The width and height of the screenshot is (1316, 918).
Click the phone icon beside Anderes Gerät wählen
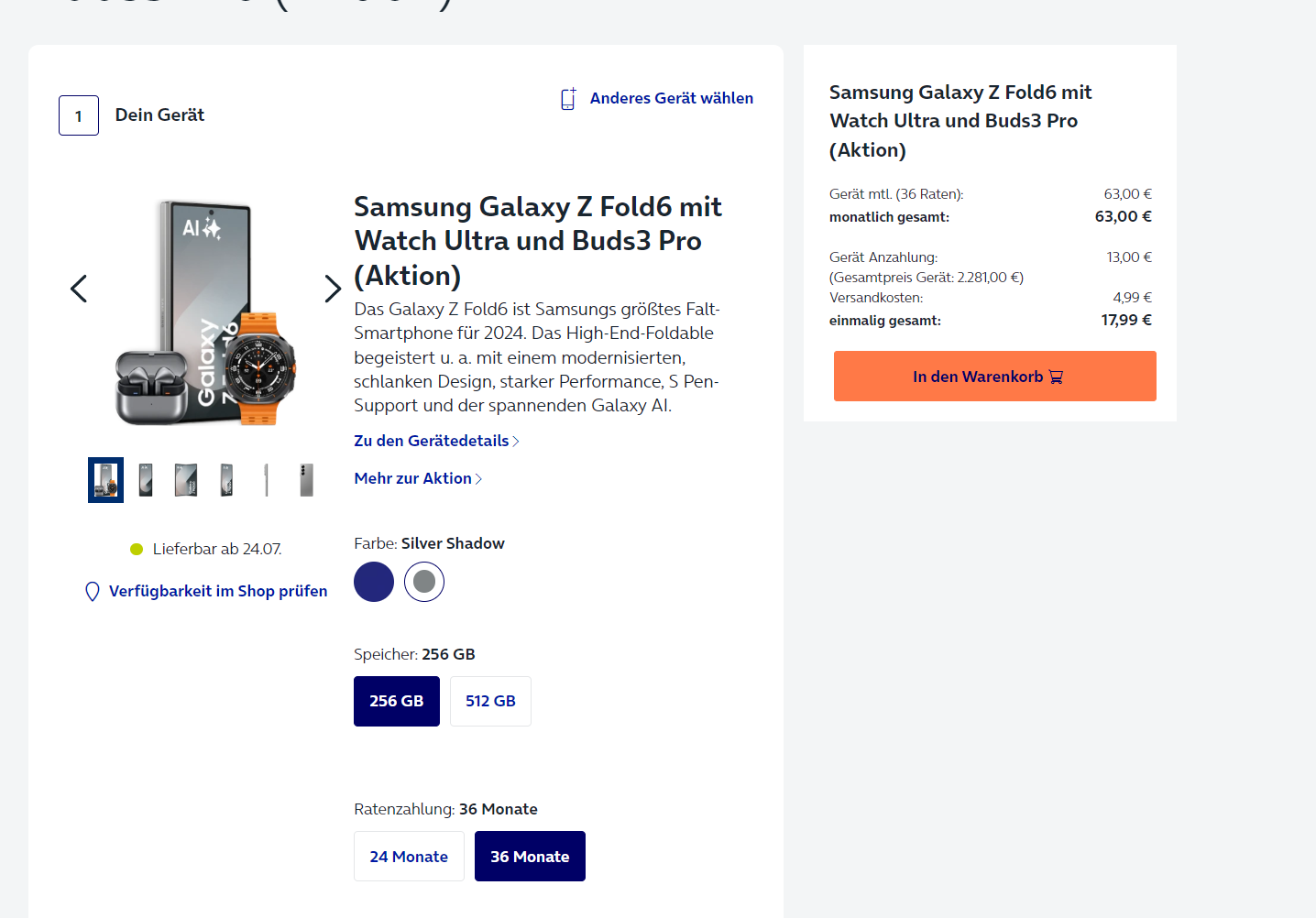[x=568, y=99]
